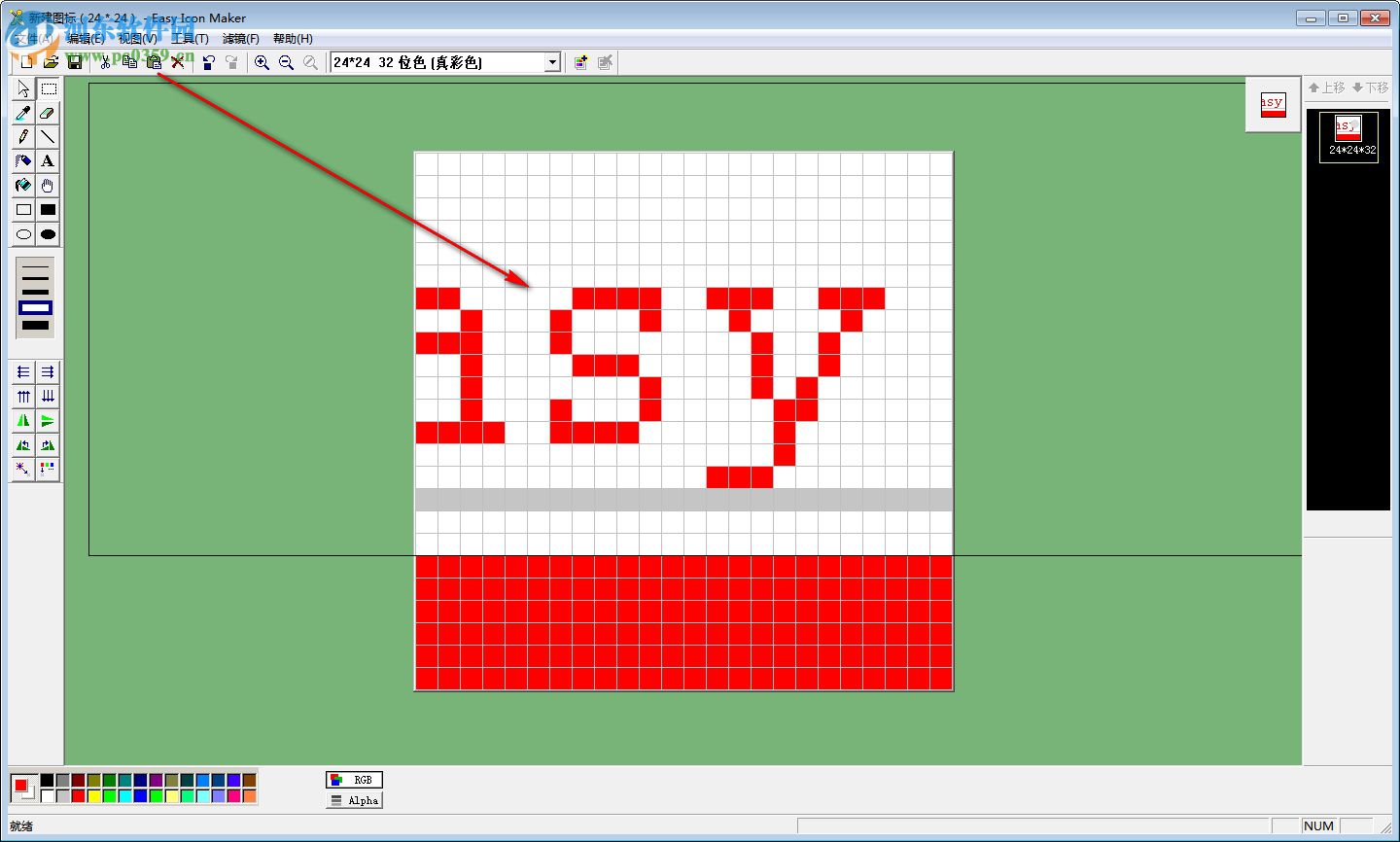Select the rectangular marquee selection tool
1400x842 pixels.
click(48, 88)
